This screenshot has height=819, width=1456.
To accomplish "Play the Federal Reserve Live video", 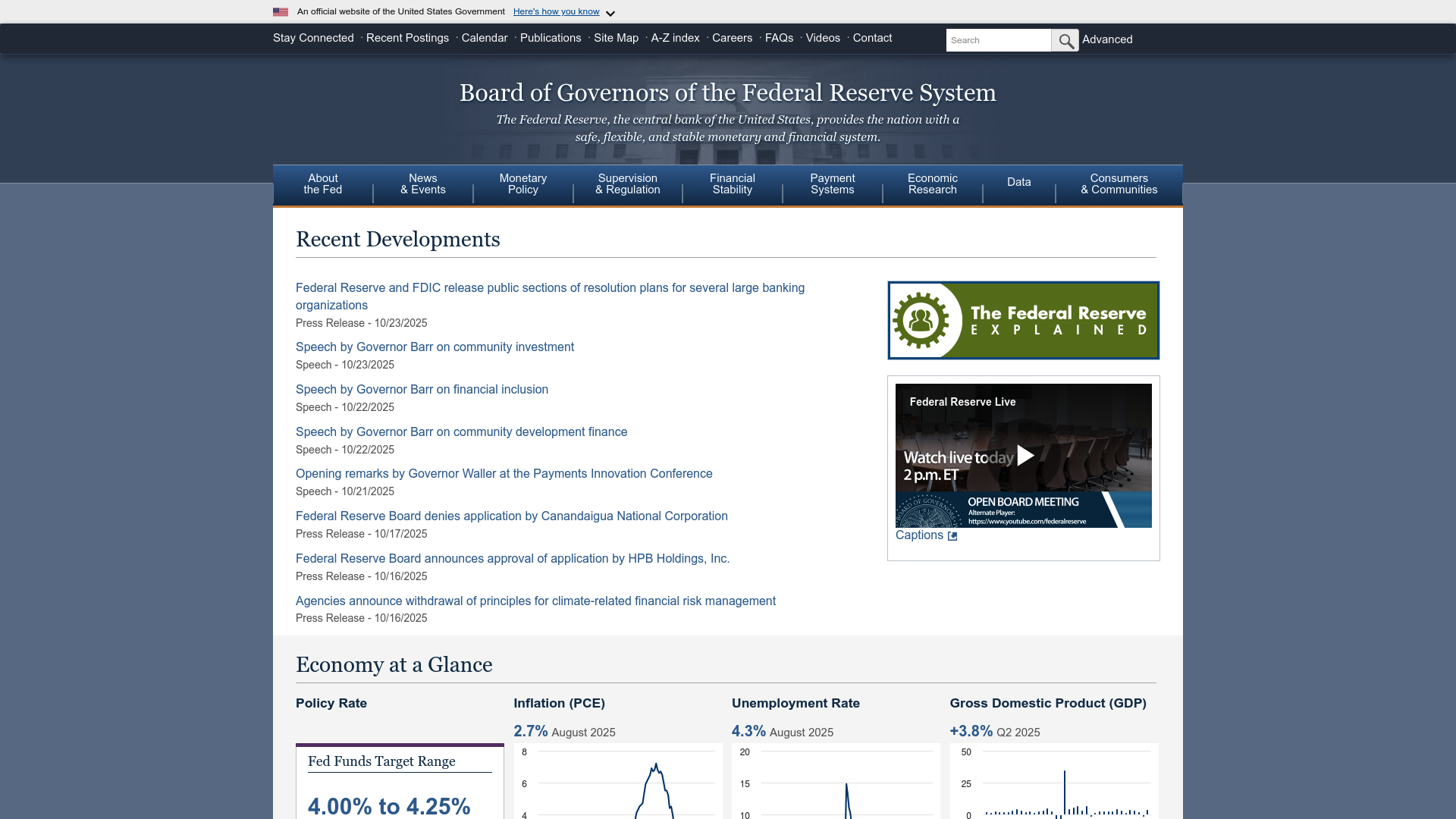I will point(1025,455).
